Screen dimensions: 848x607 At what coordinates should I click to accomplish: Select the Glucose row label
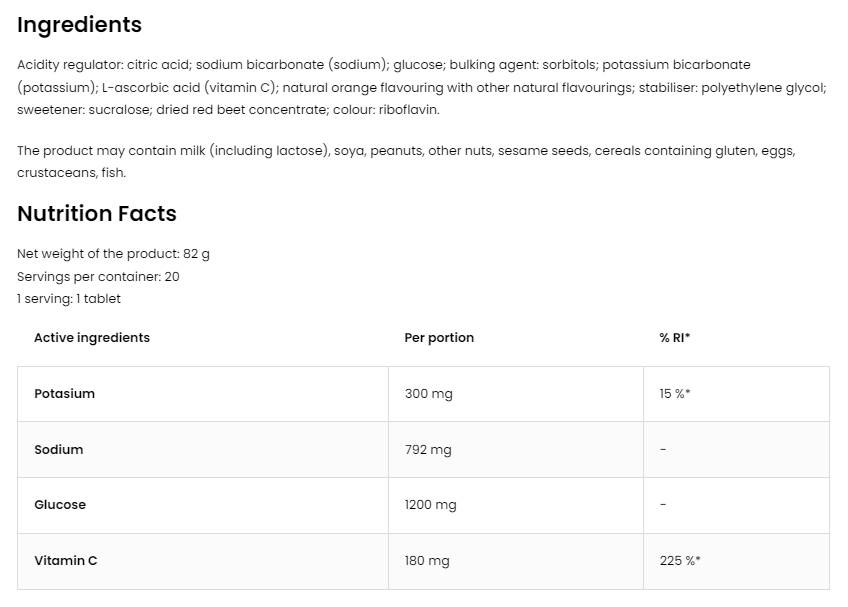coord(60,505)
